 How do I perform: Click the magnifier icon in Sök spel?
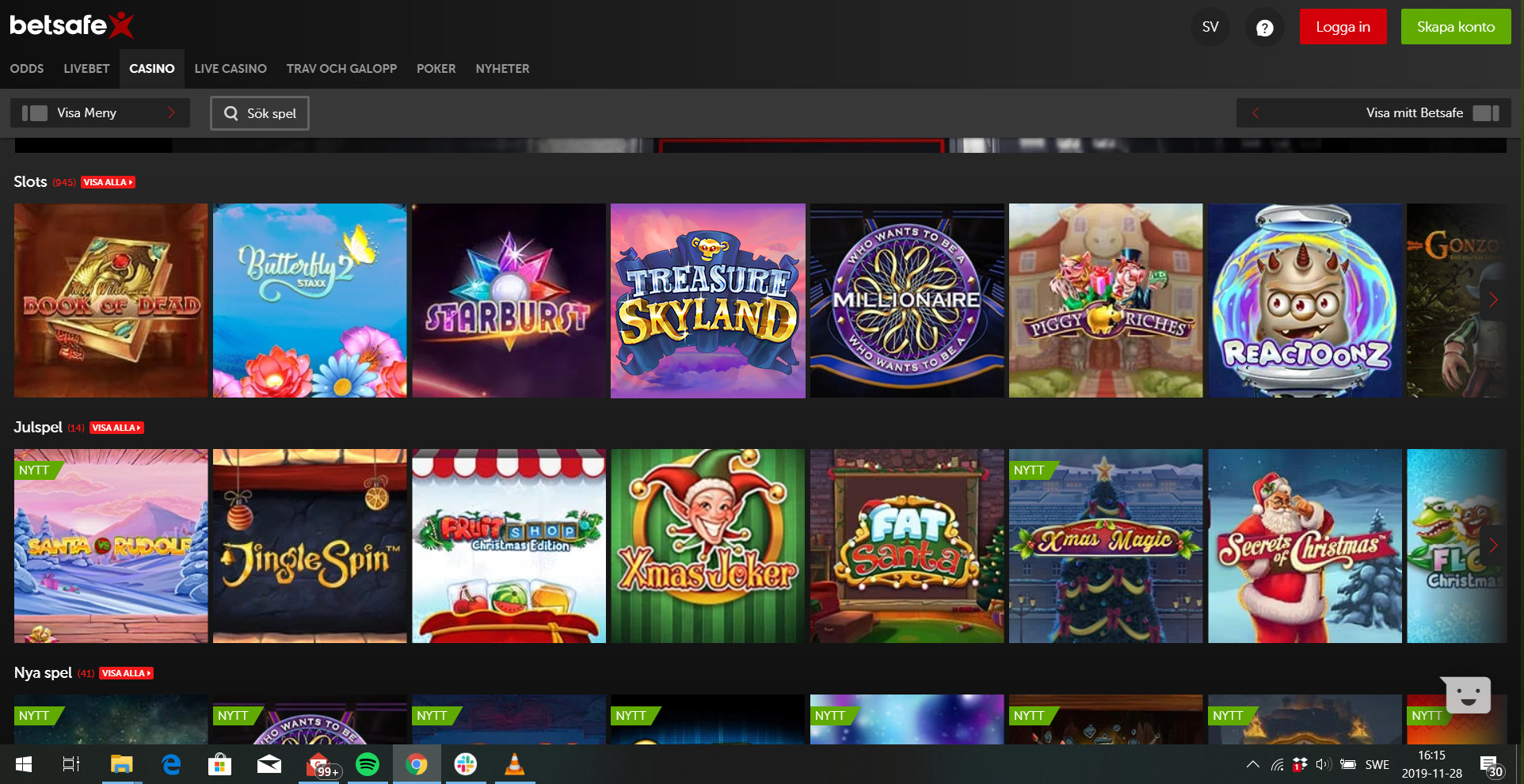pyautogui.click(x=231, y=113)
